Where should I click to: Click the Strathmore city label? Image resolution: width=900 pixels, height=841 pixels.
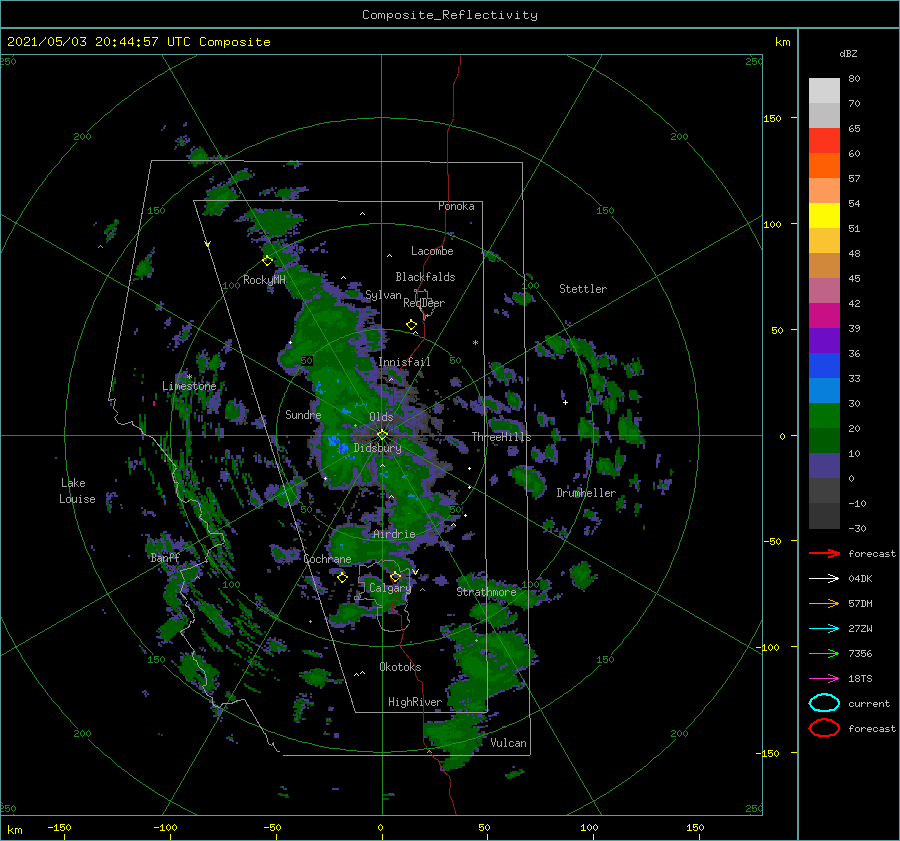click(486, 592)
